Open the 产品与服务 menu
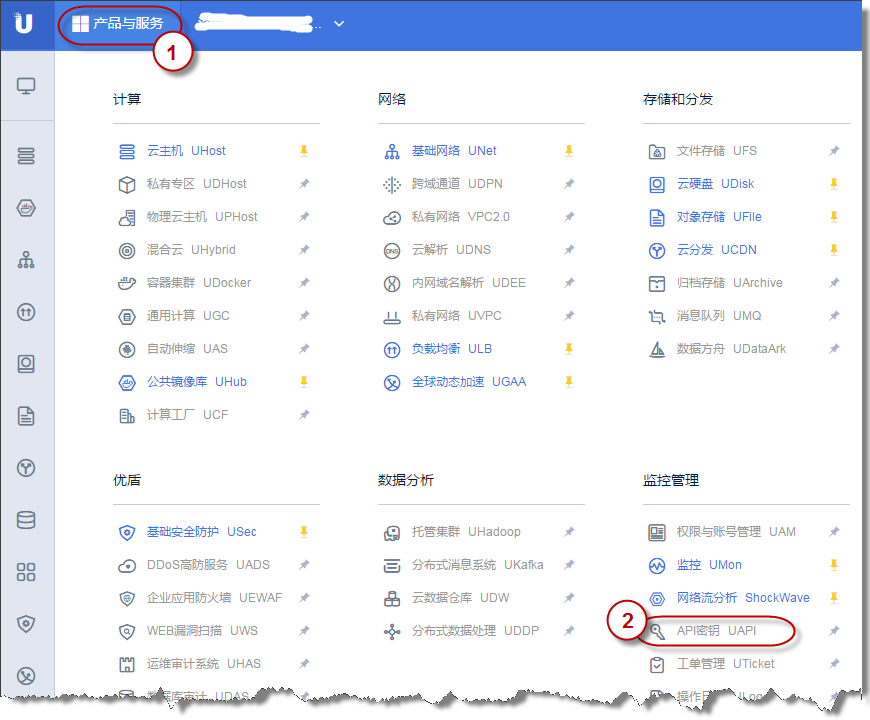Viewport: 870px width, 720px height. 119,23
